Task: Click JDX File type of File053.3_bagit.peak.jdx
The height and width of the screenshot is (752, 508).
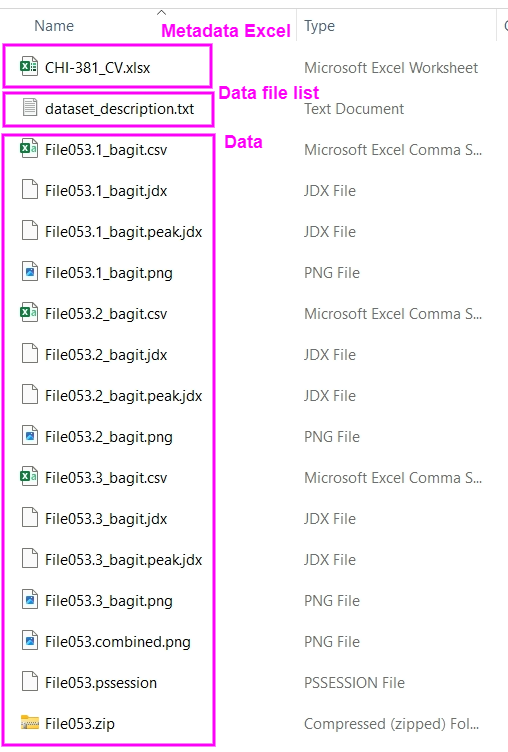Action: [x=330, y=560]
